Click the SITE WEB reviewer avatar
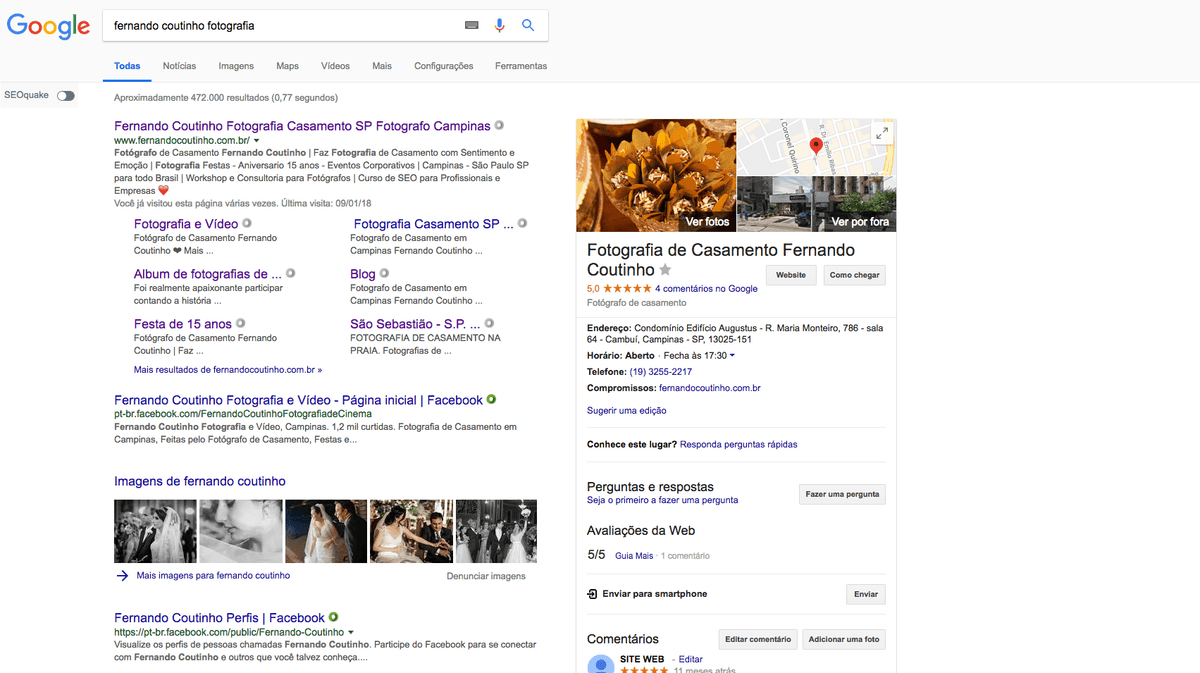 tap(601, 664)
